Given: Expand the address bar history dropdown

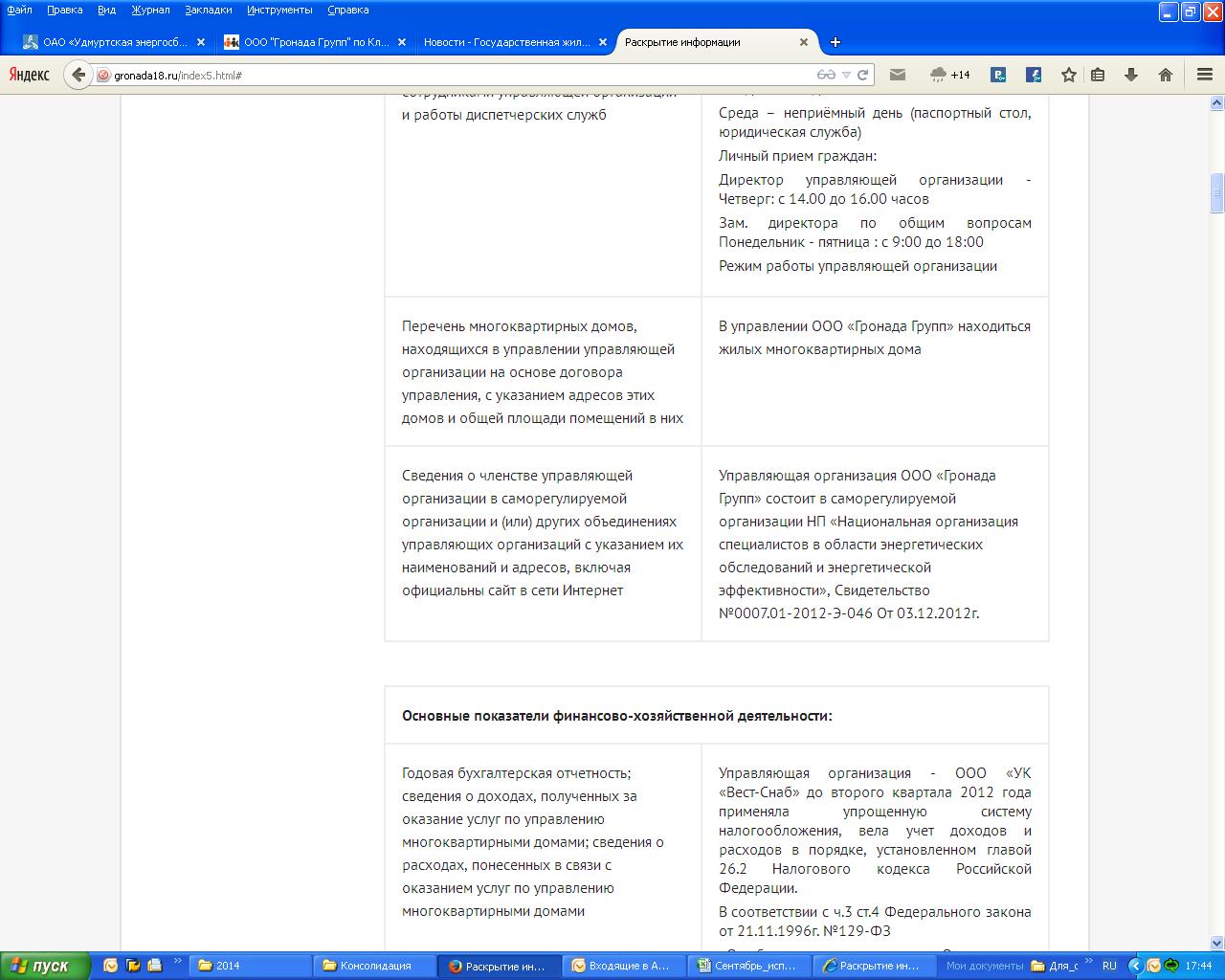Looking at the screenshot, I should point(846,75).
